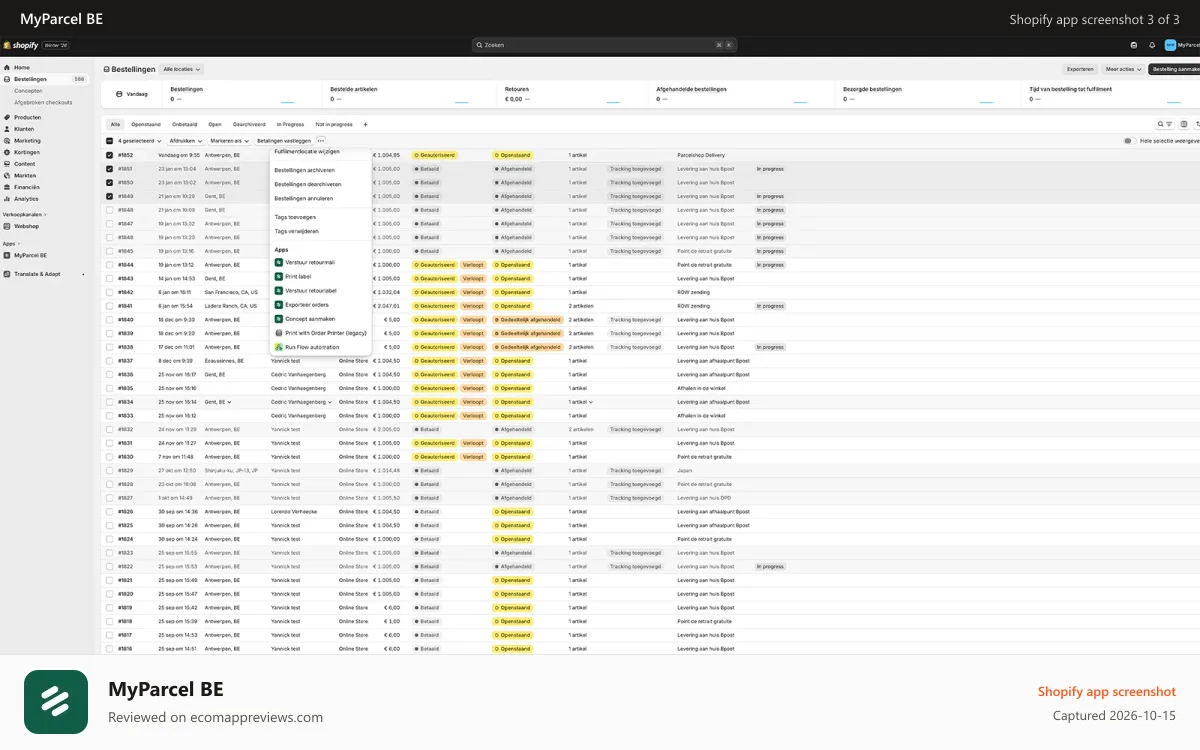
Task: Check the checkbox for order #1848
Action: (x=110, y=210)
